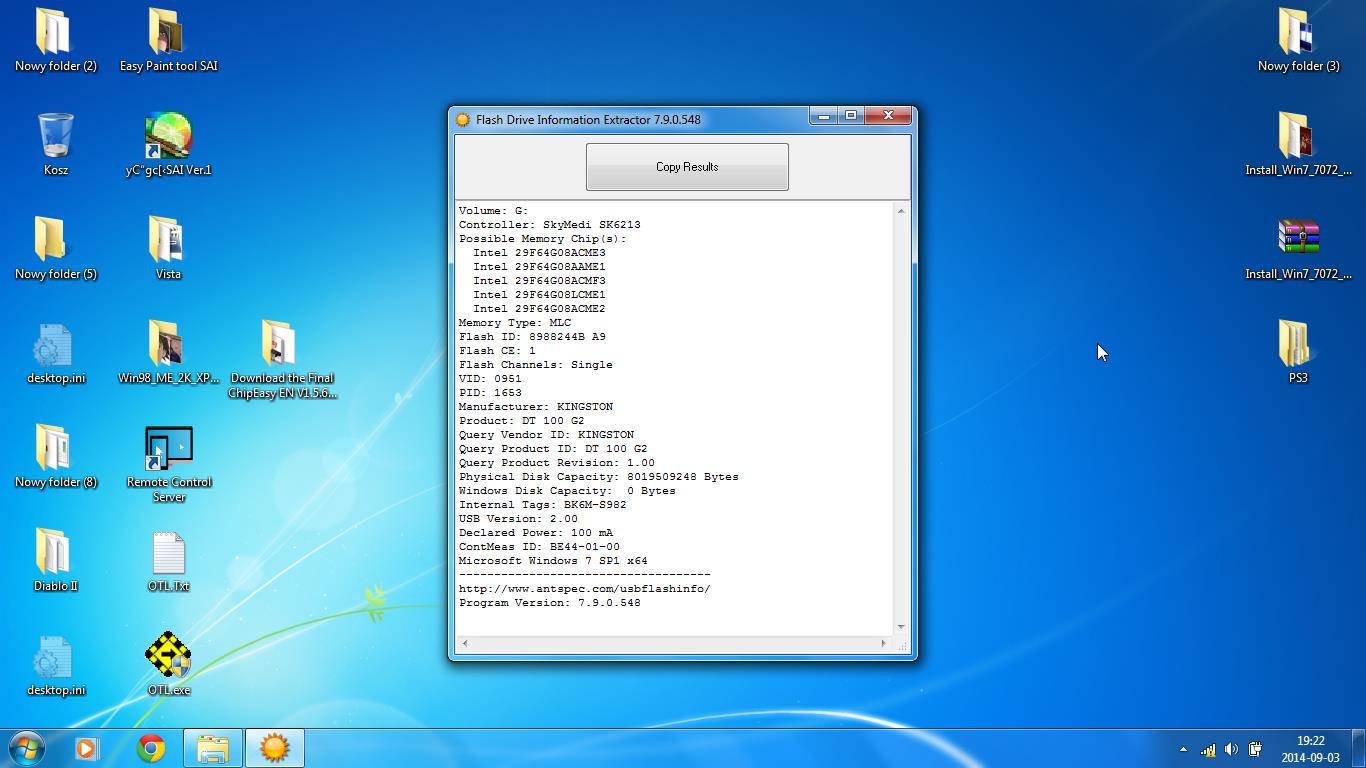1366x768 pixels.
Task: Select the SAI Ver.1 shortcut icon
Action: tap(168, 144)
